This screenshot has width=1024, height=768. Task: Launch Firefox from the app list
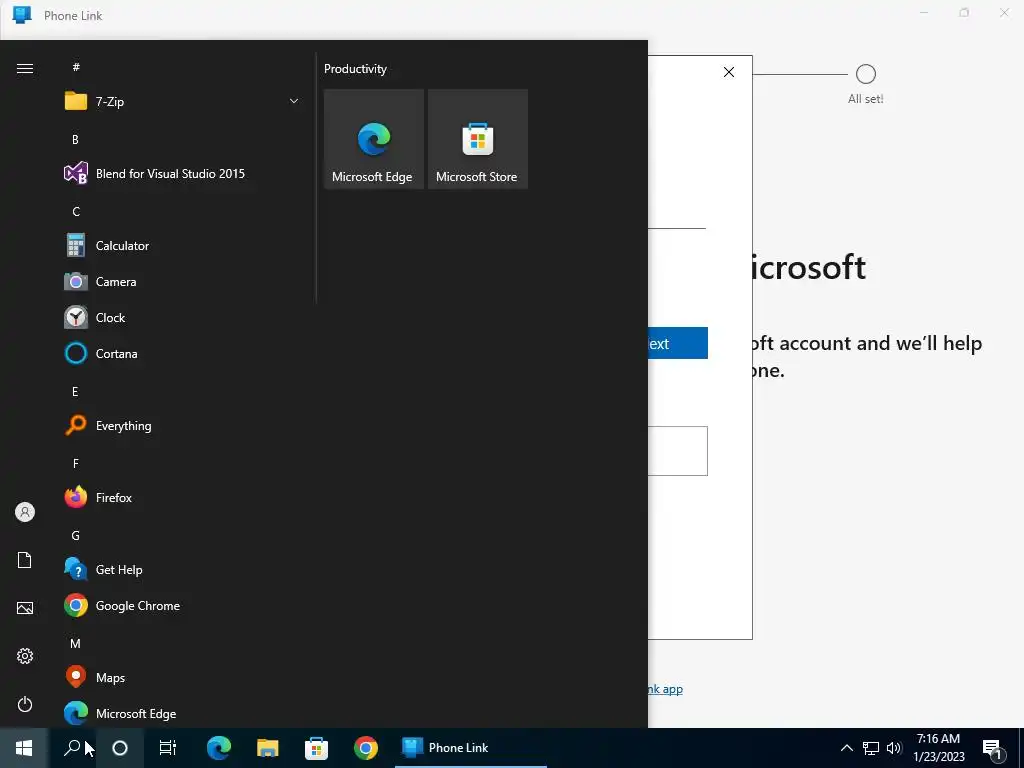[182, 498]
